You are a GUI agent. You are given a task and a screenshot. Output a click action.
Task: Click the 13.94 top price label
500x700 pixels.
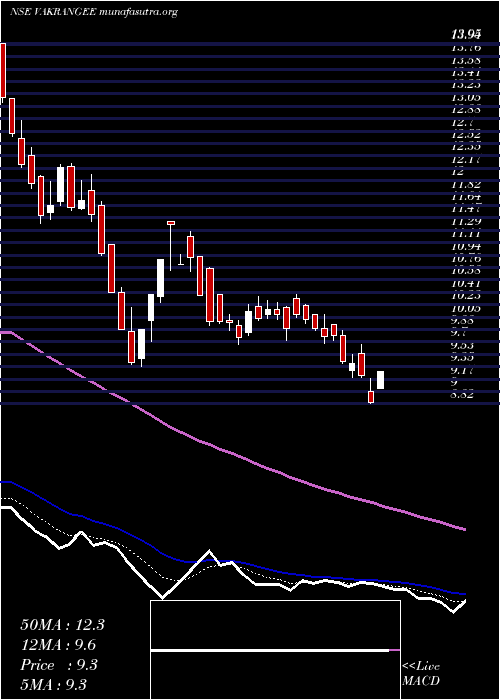point(467,34)
